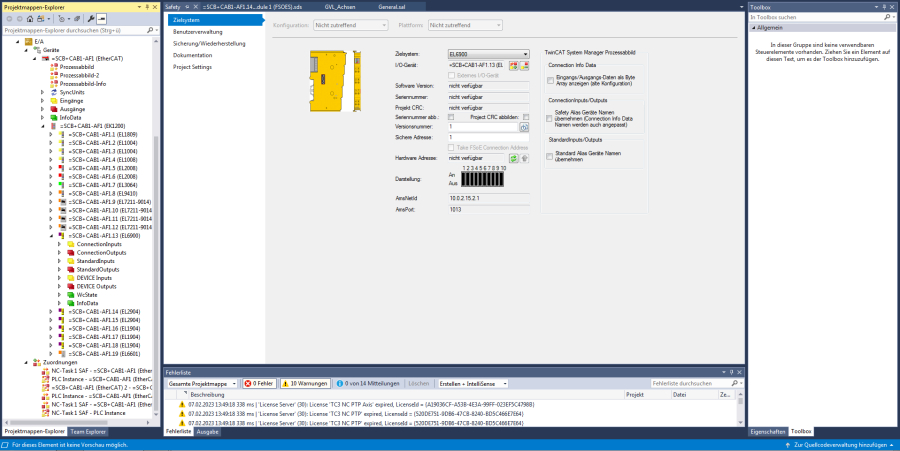Click the upload arrow icon beside Hardware Adresse

coord(524,158)
